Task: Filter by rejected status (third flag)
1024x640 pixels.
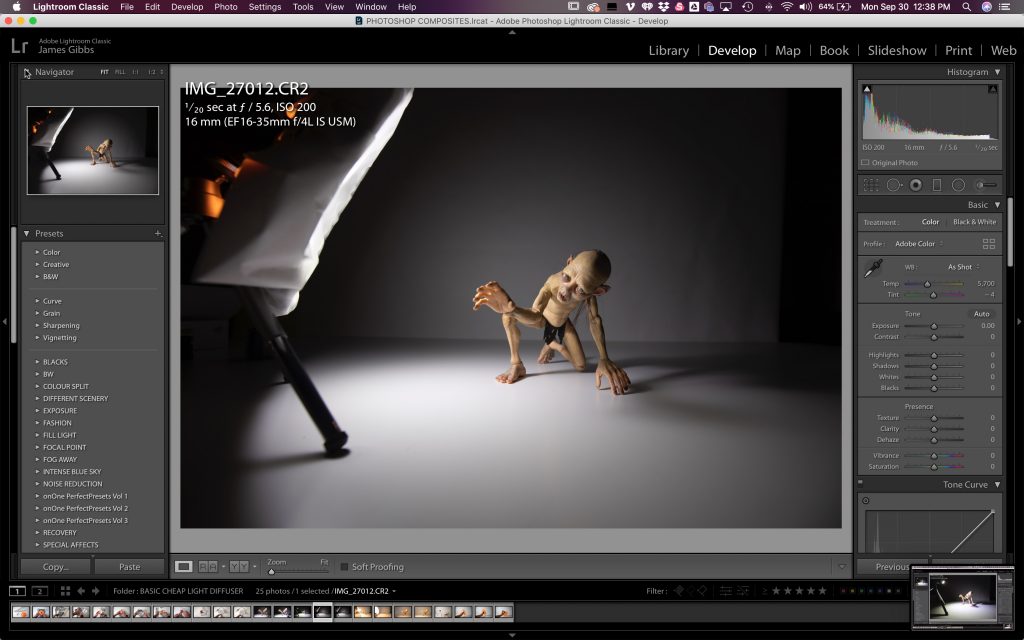Action: [702, 590]
